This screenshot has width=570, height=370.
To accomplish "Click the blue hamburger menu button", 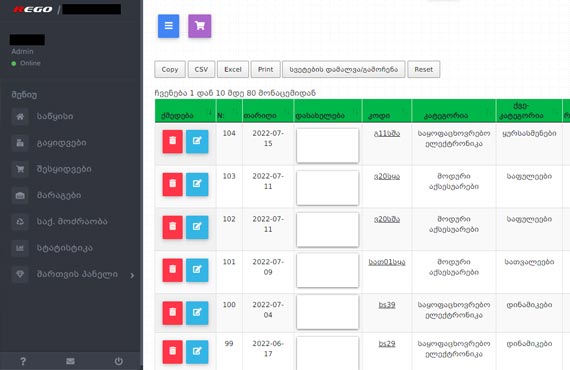I will tap(168, 26).
